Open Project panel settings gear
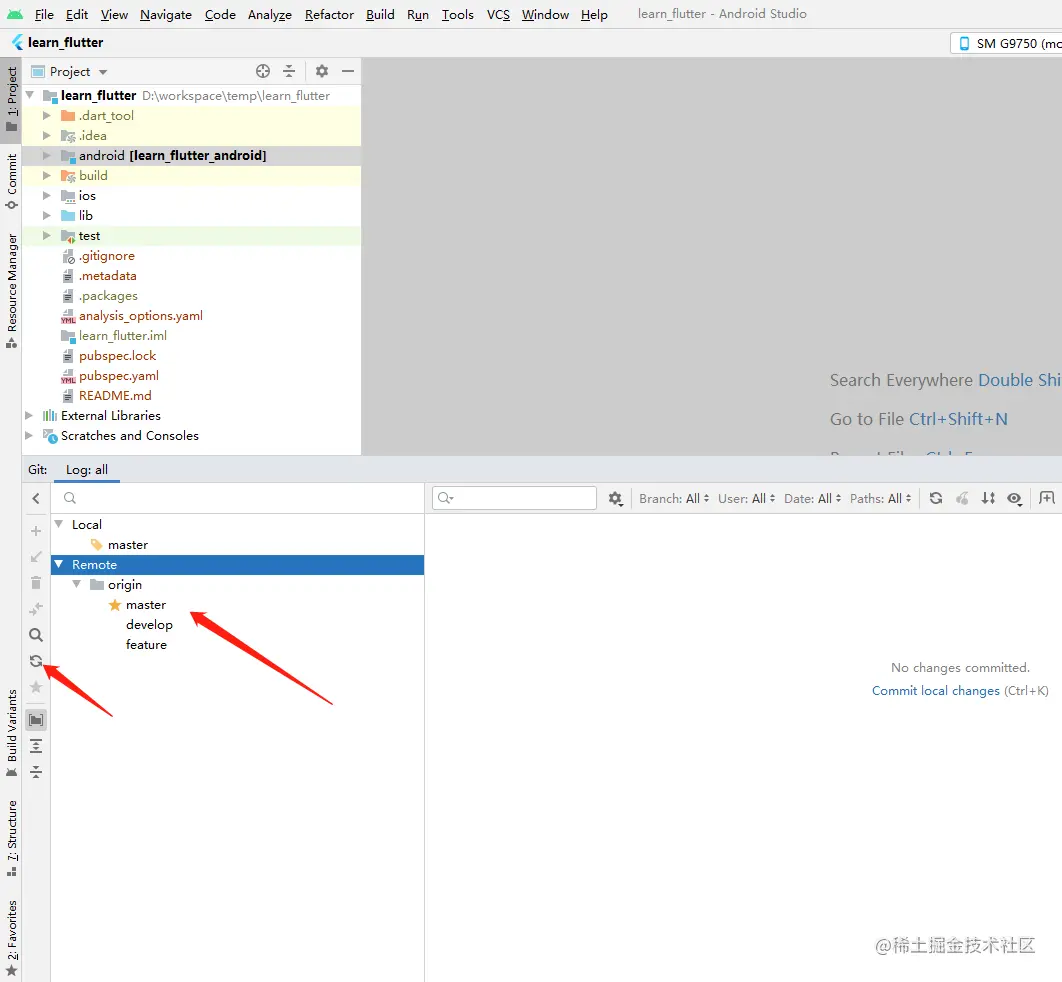The width and height of the screenshot is (1062, 982). [x=322, y=71]
